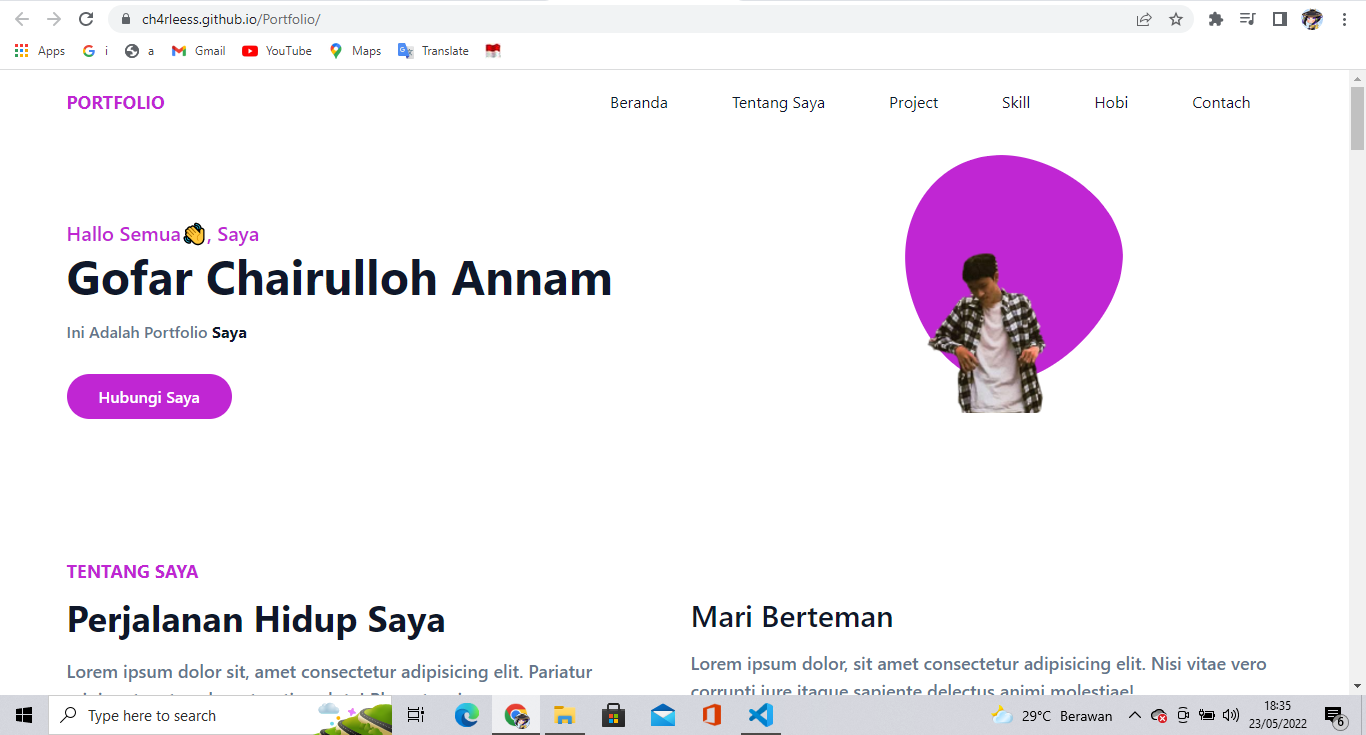
Task: Click the Gofar Chairulloh Annam heading
Action: point(339,278)
